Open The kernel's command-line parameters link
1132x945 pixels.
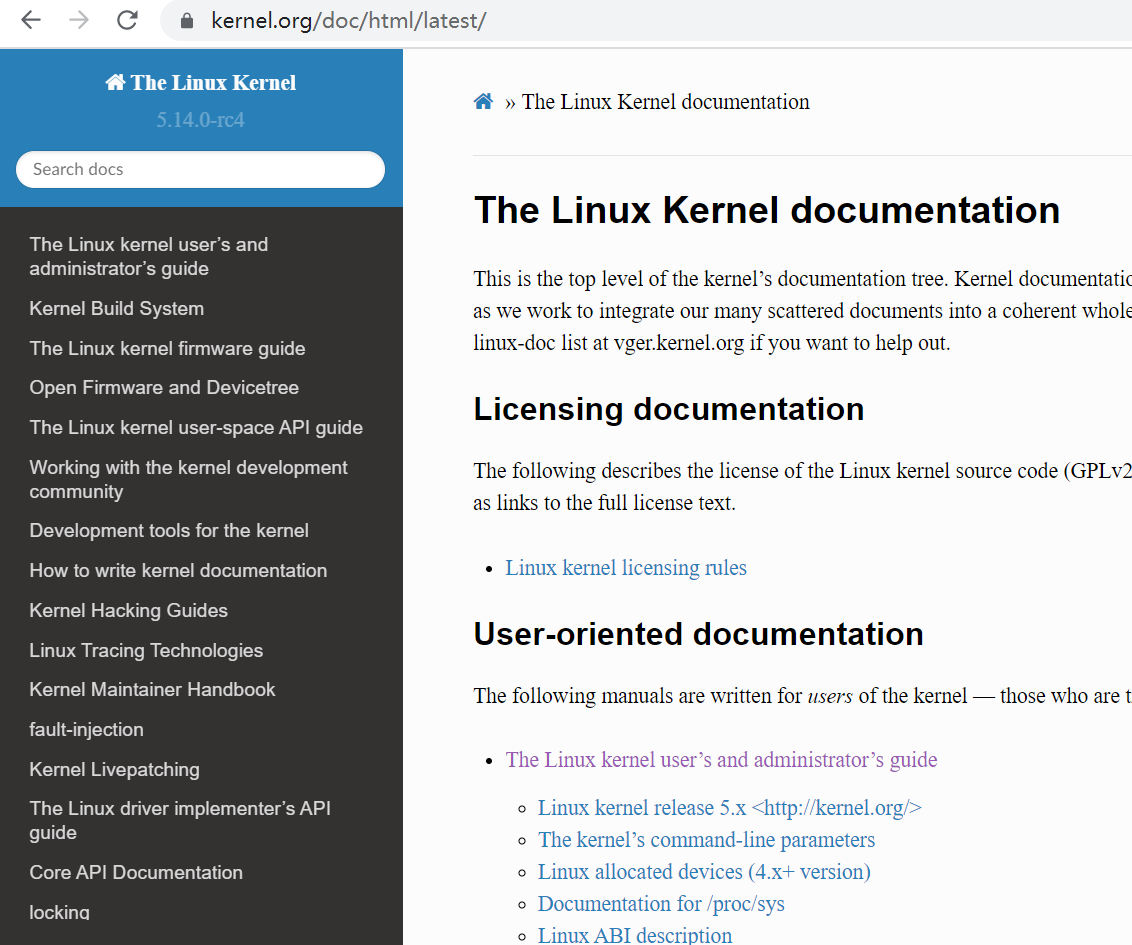coord(706,840)
